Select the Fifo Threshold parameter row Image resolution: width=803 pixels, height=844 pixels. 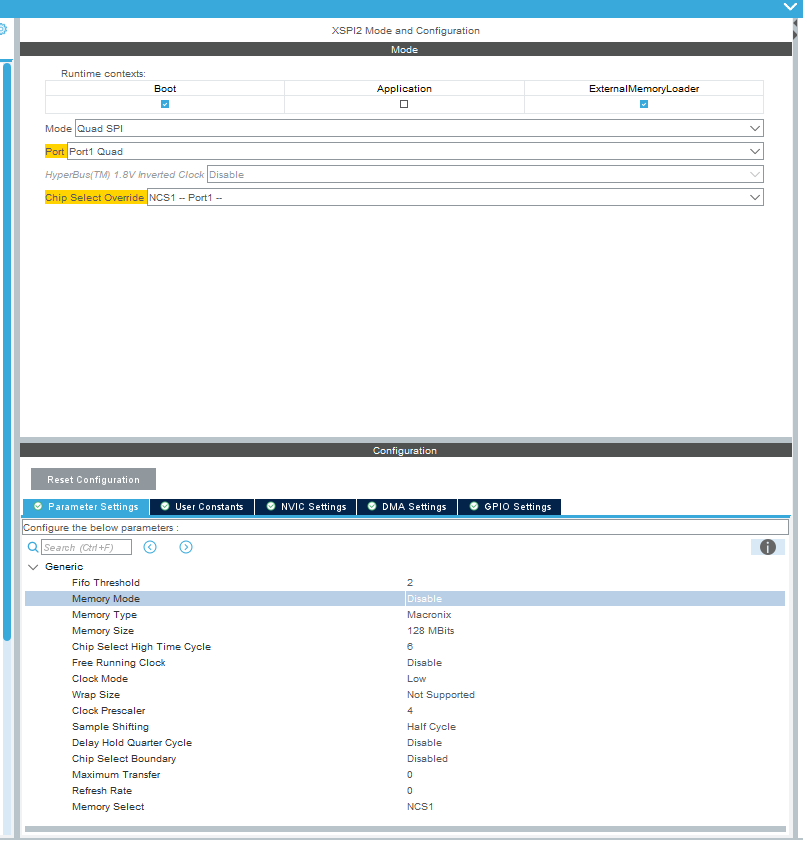pyautogui.click(x=405, y=582)
